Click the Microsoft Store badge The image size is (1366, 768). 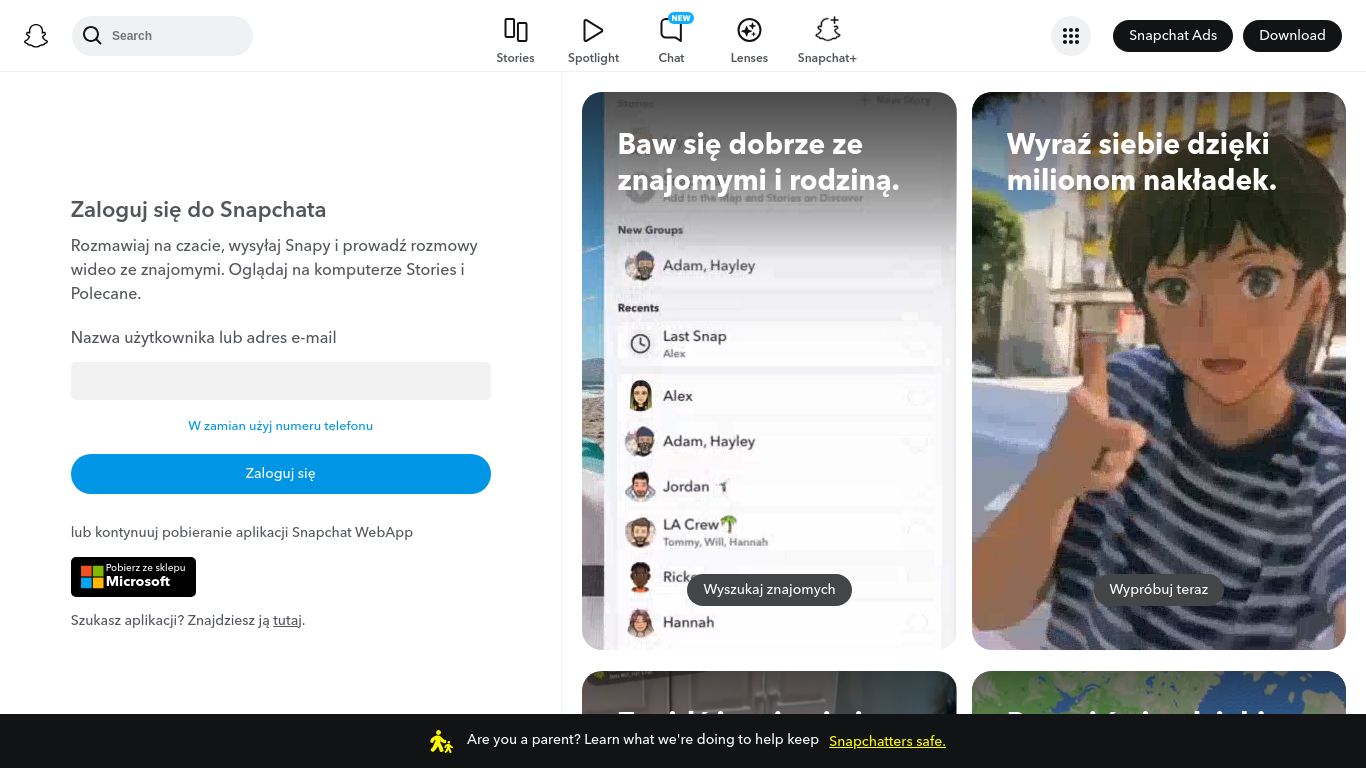click(133, 577)
